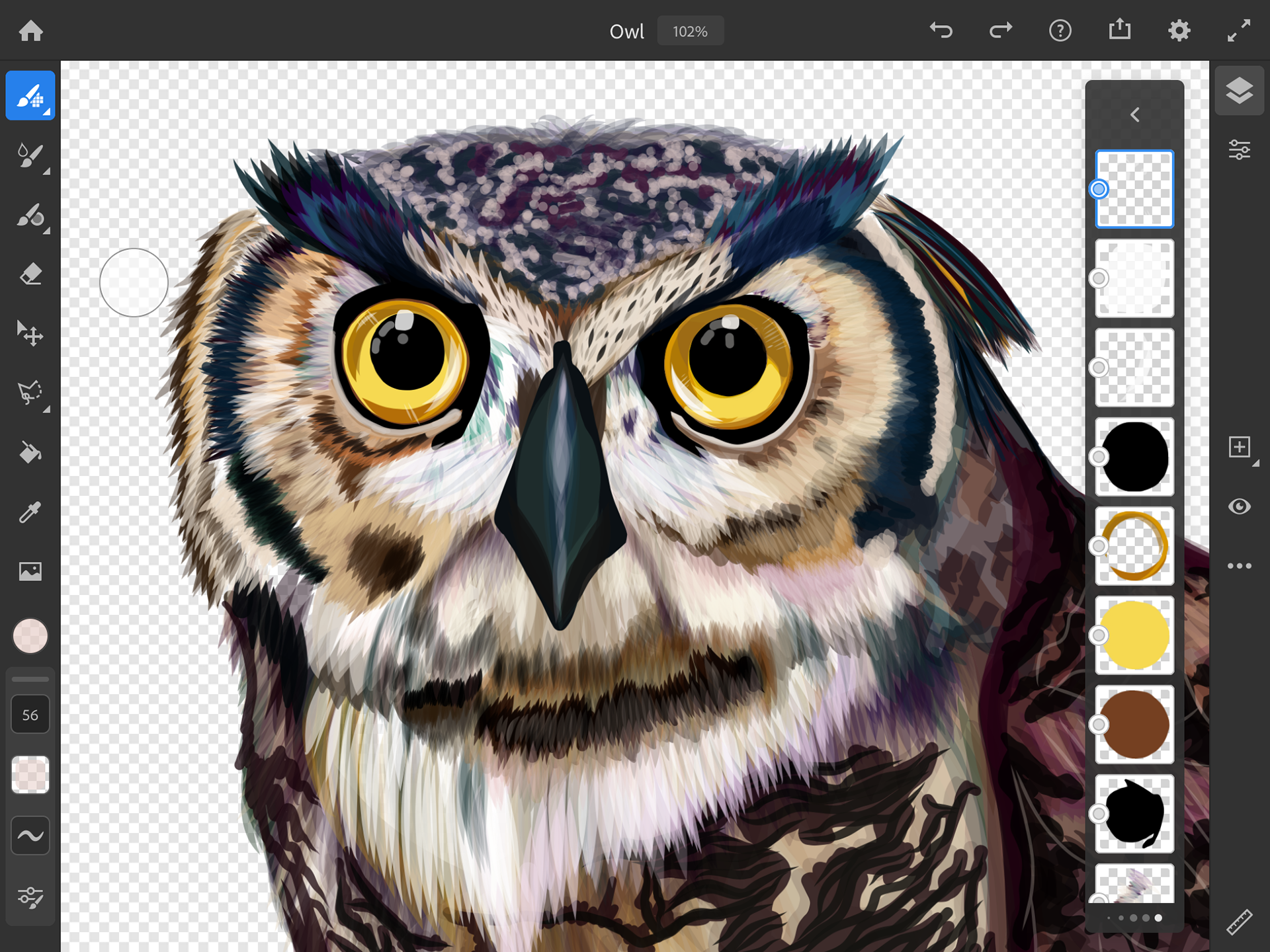Open the Place Image tool
Viewport: 1270px width, 952px height.
click(x=30, y=571)
